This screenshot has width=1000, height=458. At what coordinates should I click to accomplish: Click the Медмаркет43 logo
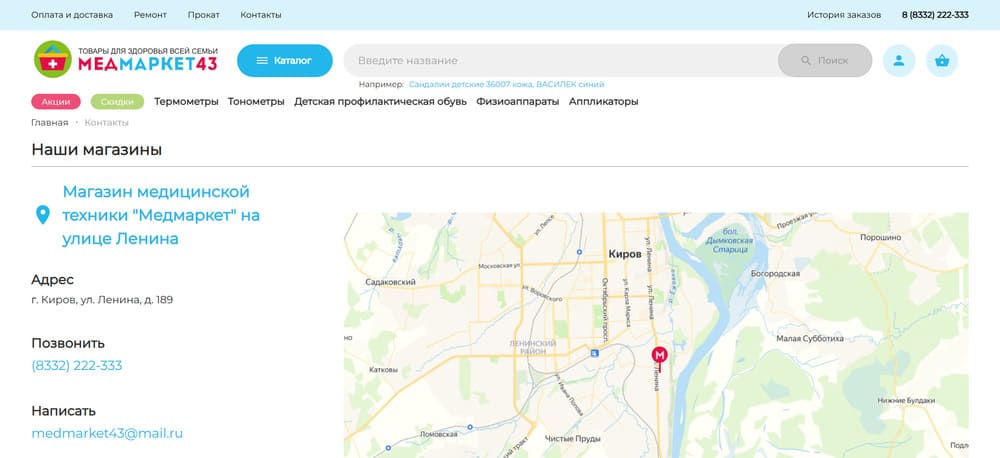tap(125, 60)
